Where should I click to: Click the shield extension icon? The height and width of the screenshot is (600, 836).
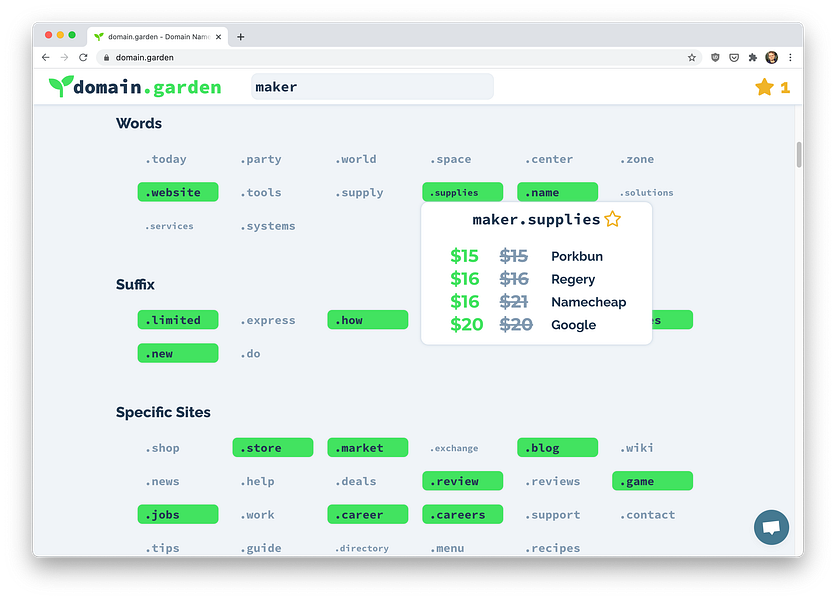715,58
